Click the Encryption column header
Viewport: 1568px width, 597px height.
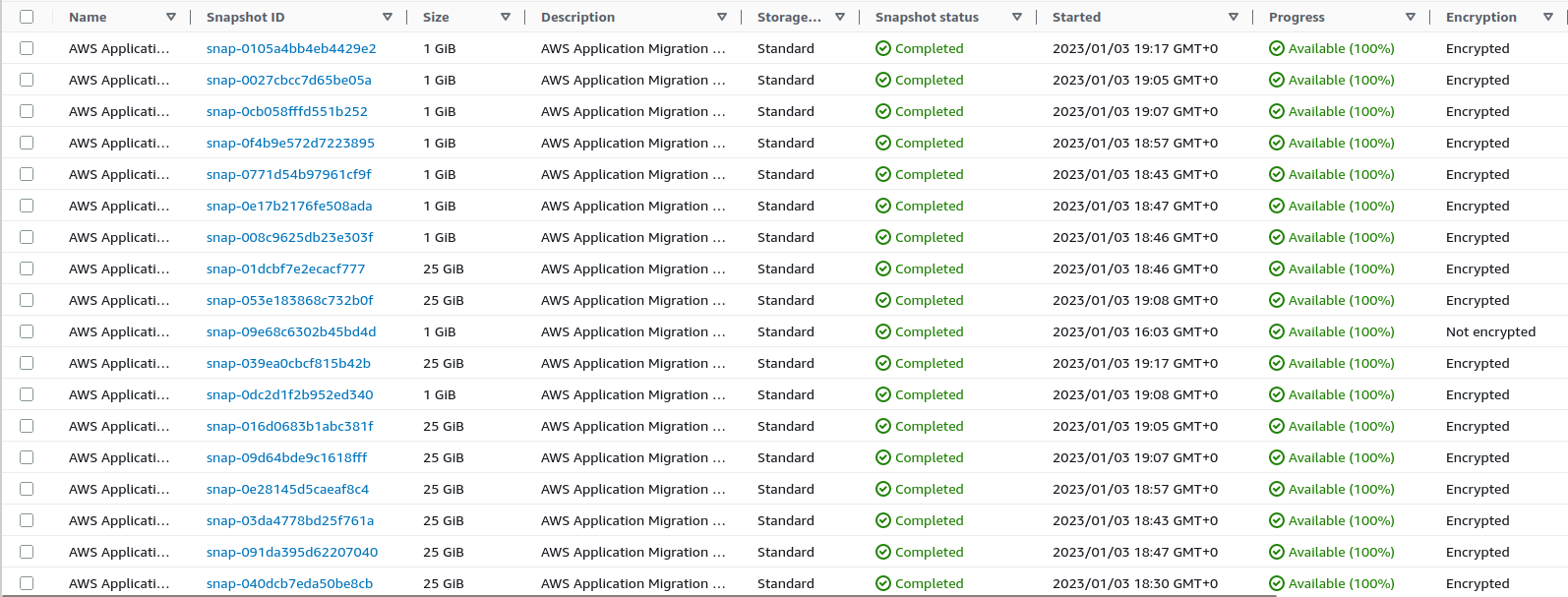(1480, 17)
